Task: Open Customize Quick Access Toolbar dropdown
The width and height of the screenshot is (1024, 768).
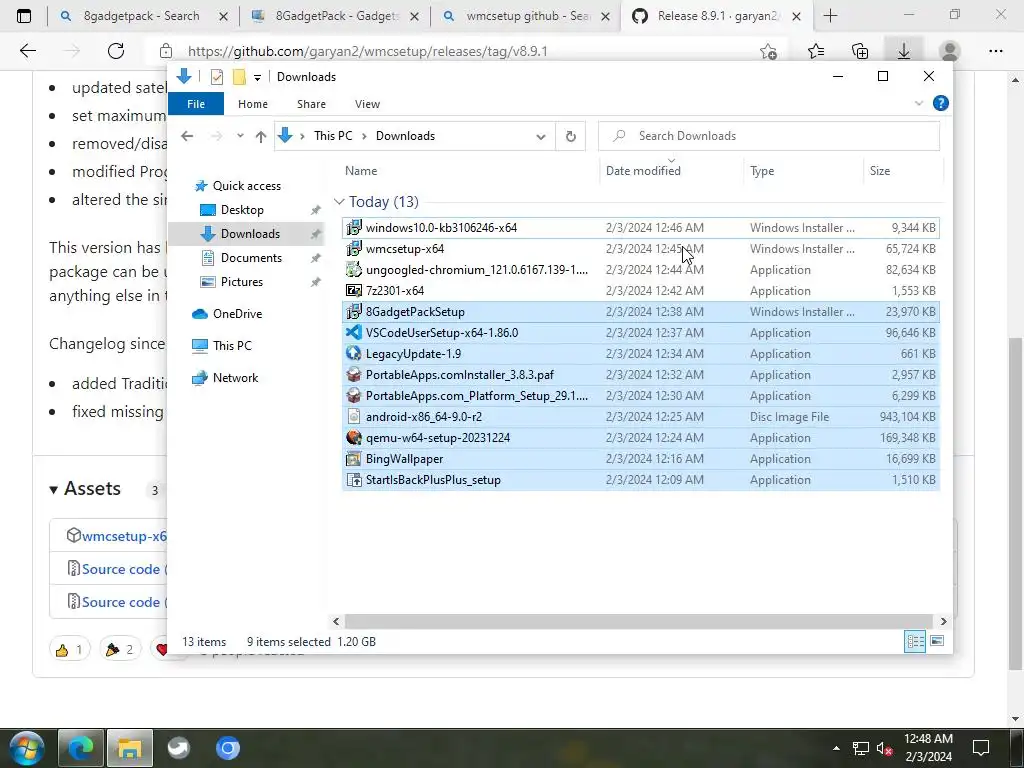Action: [257, 77]
